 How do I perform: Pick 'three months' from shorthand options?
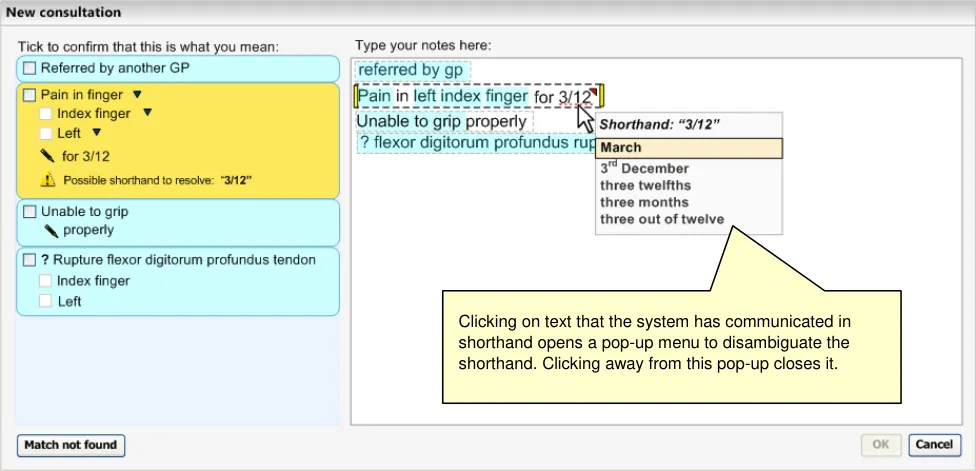pyautogui.click(x=645, y=202)
